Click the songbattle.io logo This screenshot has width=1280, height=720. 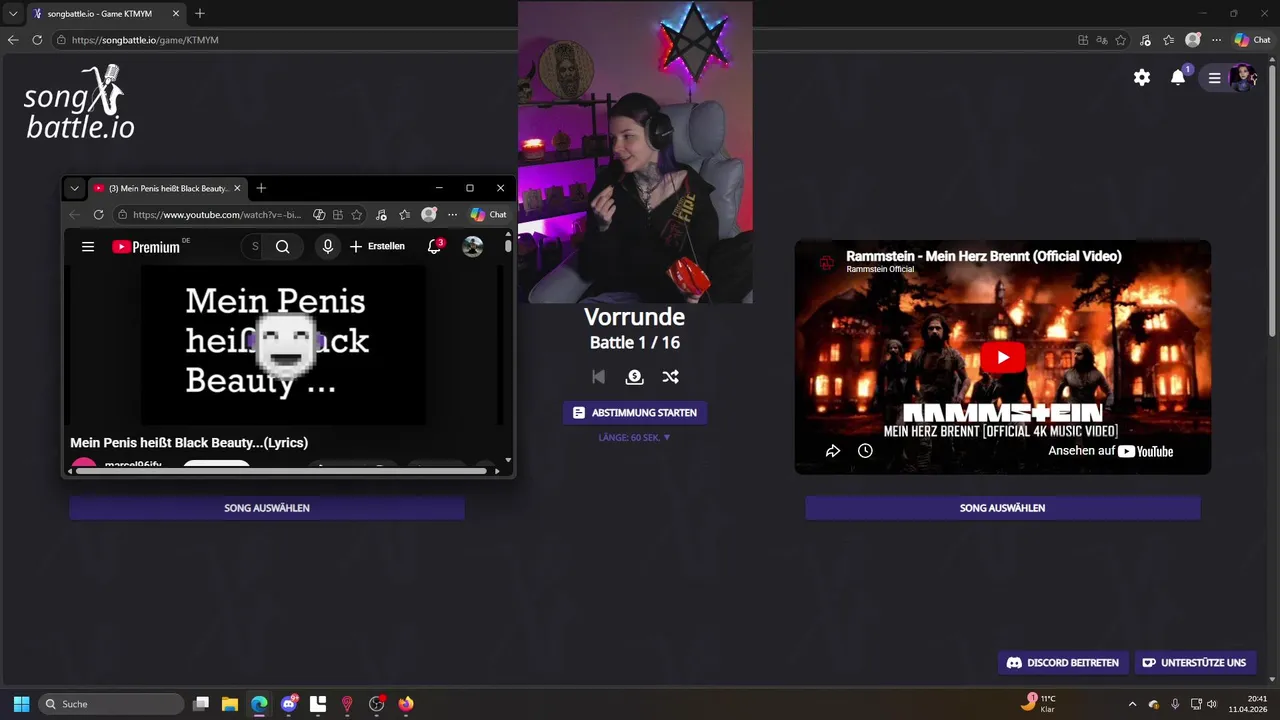pyautogui.click(x=79, y=102)
